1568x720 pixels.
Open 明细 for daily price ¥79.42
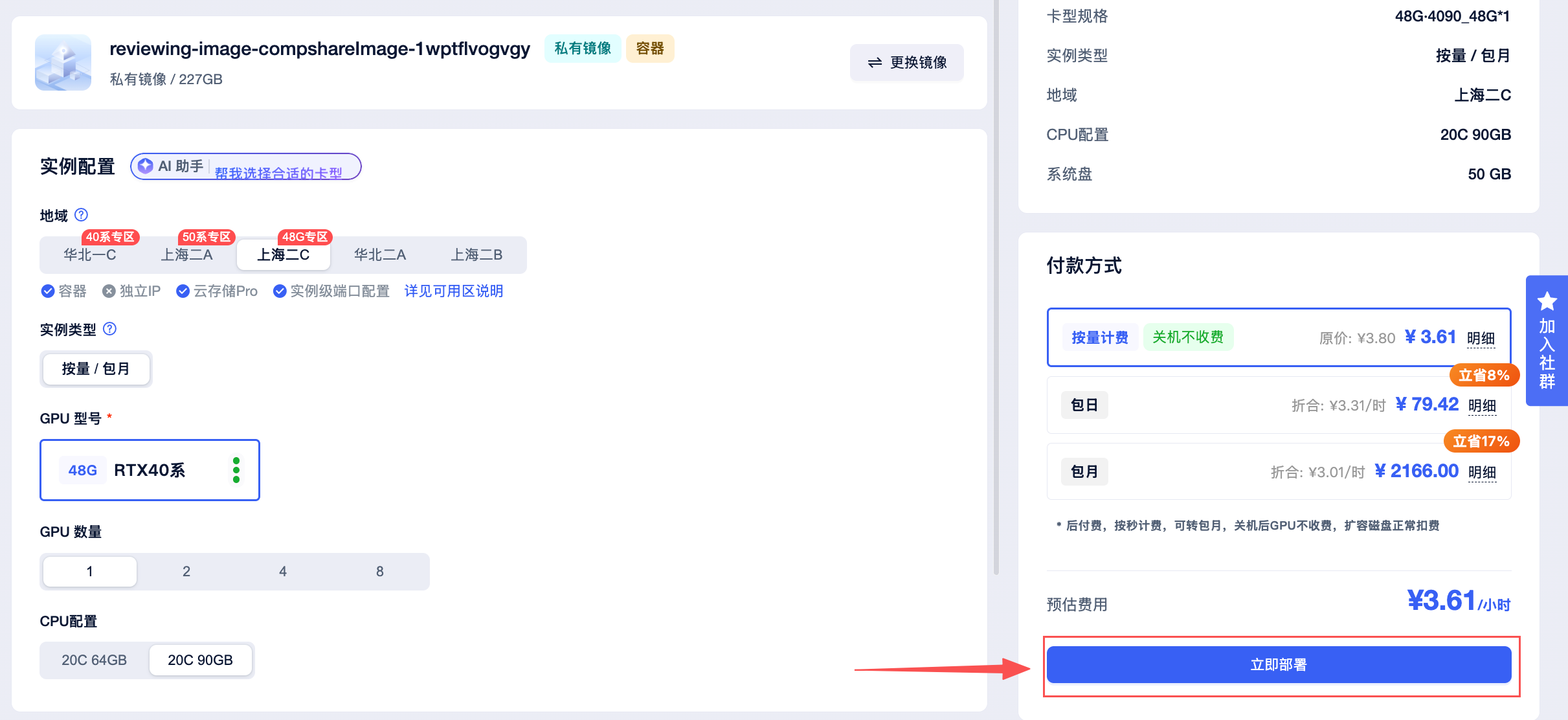(x=1482, y=406)
